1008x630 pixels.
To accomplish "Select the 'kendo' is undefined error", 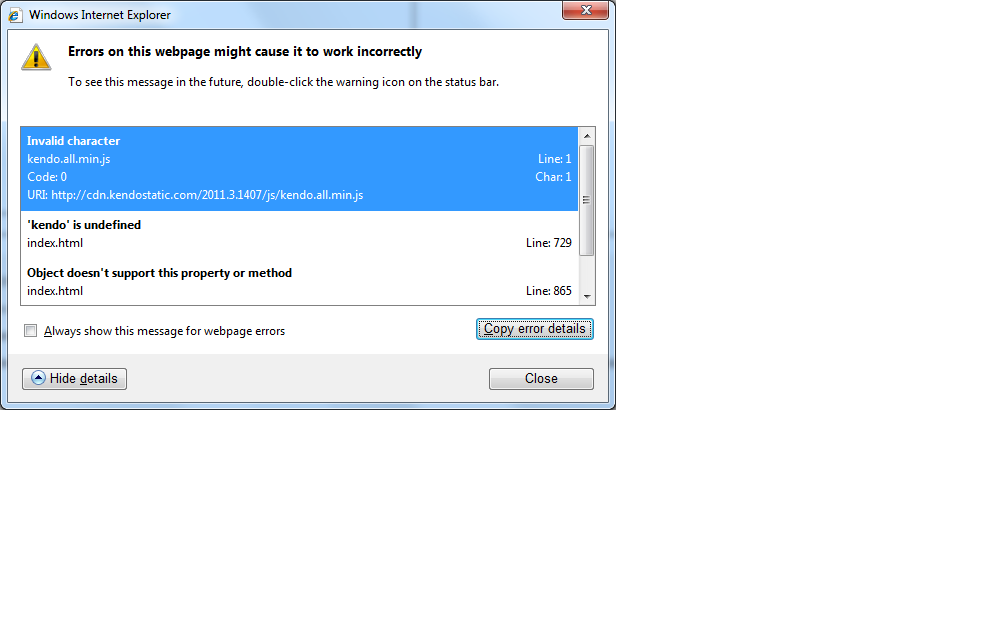I will [299, 234].
